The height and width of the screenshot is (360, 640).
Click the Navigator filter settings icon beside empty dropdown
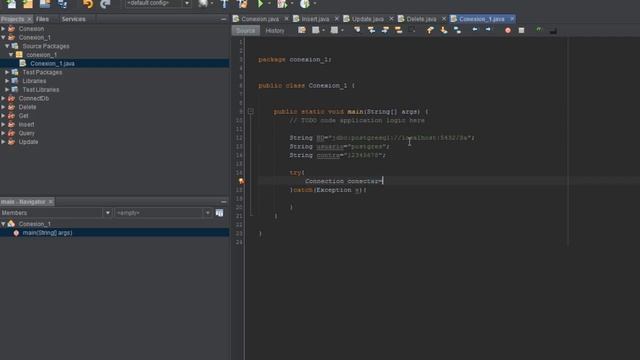tap(219, 213)
